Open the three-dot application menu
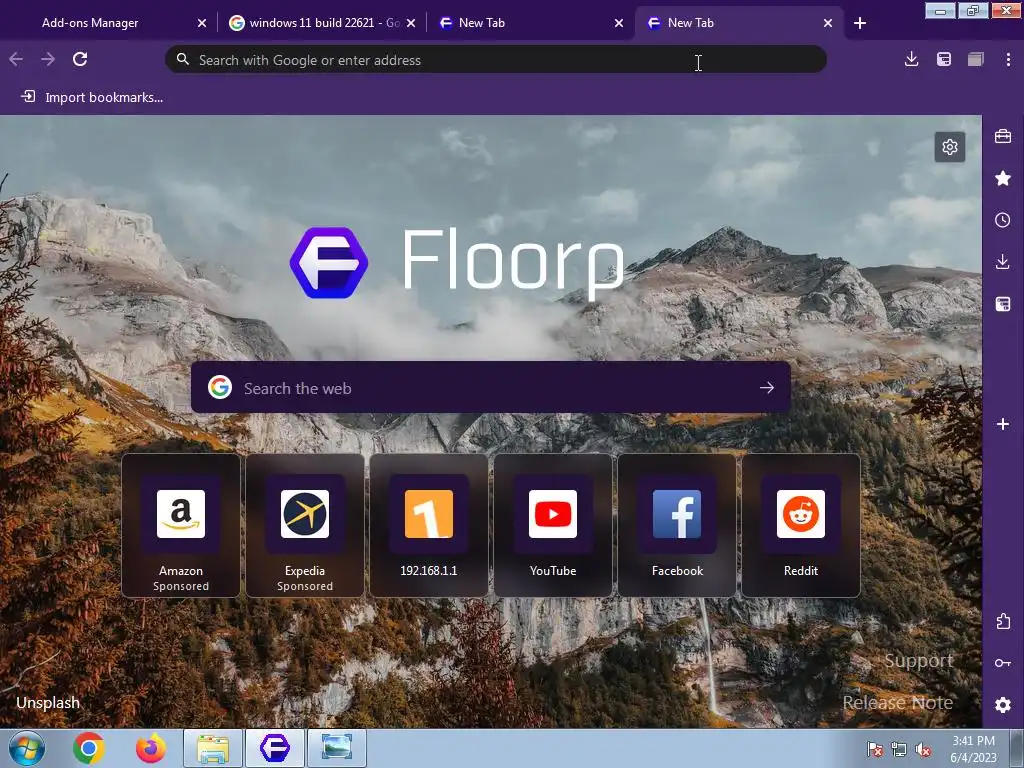The height and width of the screenshot is (768, 1024). point(1008,59)
